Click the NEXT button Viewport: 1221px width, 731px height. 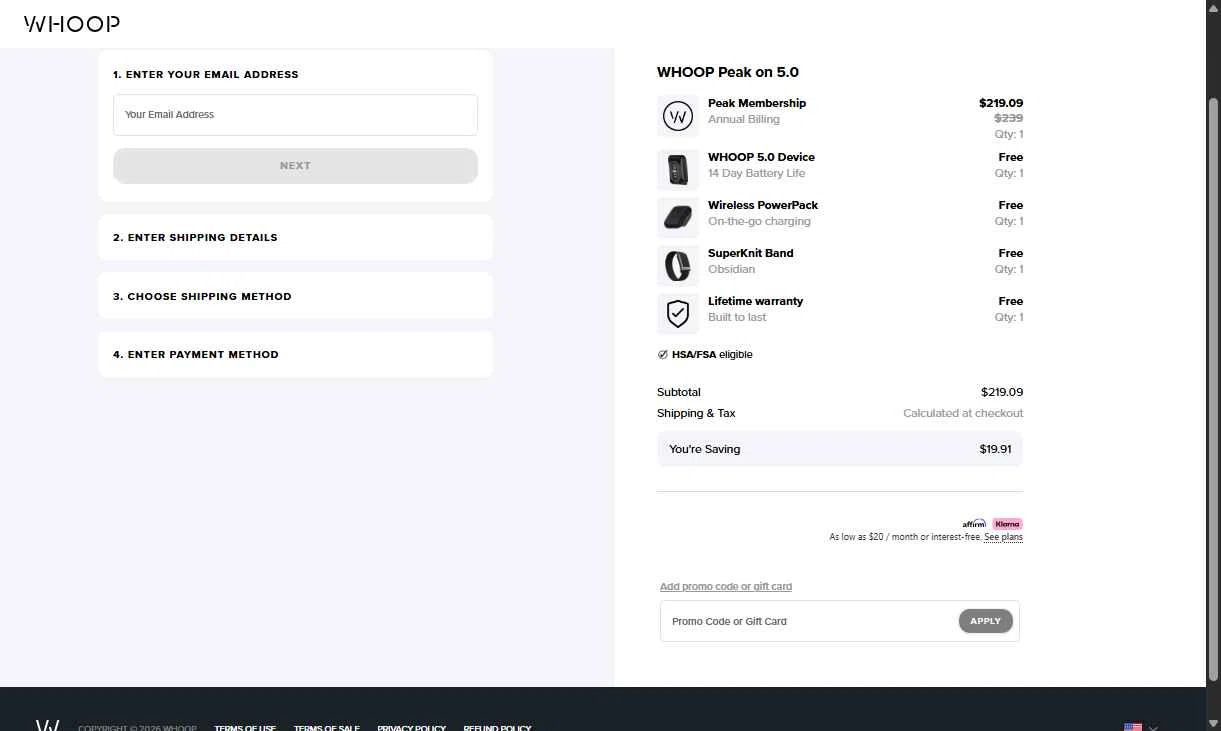[x=295, y=166]
